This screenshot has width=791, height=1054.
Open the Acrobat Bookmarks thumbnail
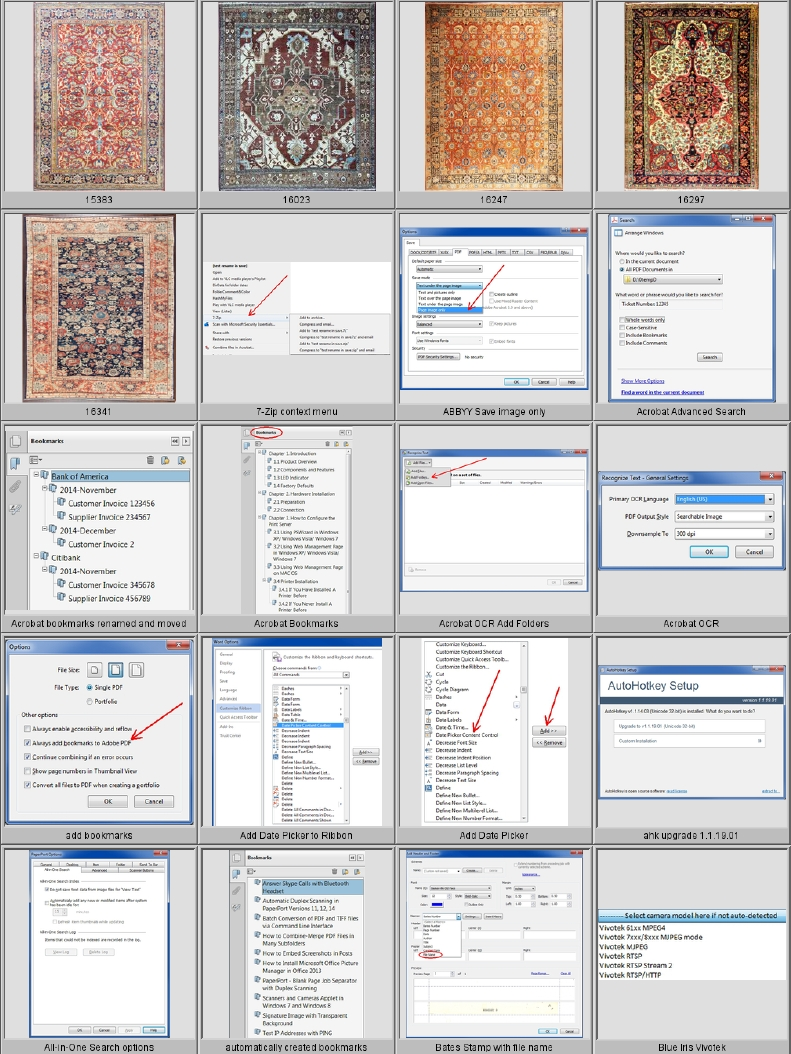296,520
